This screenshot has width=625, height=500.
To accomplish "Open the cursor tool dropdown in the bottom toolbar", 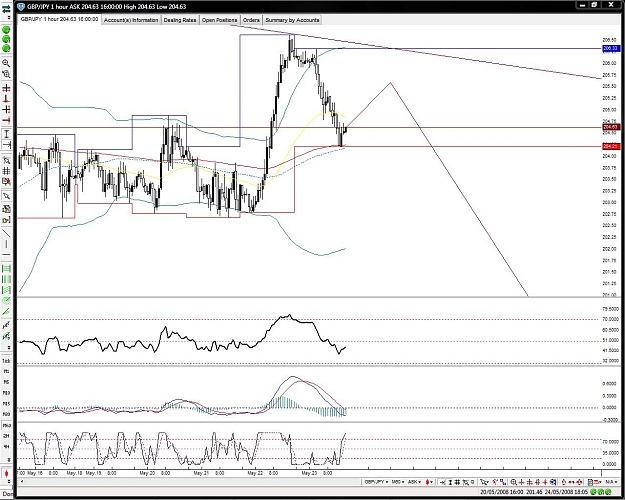I will [483, 482].
